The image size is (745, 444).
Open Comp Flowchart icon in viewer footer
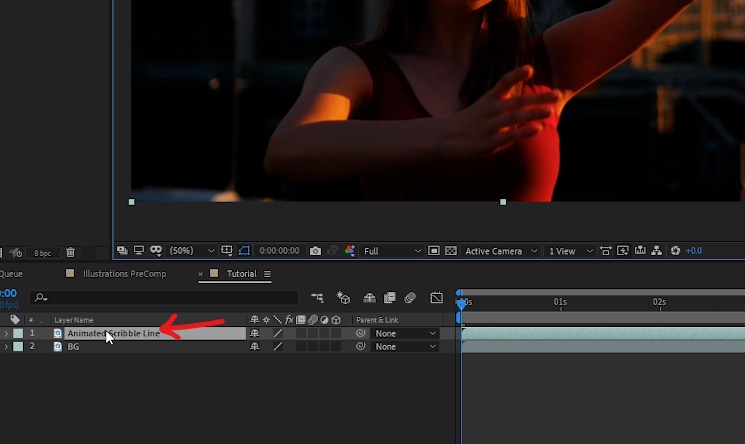[657, 251]
